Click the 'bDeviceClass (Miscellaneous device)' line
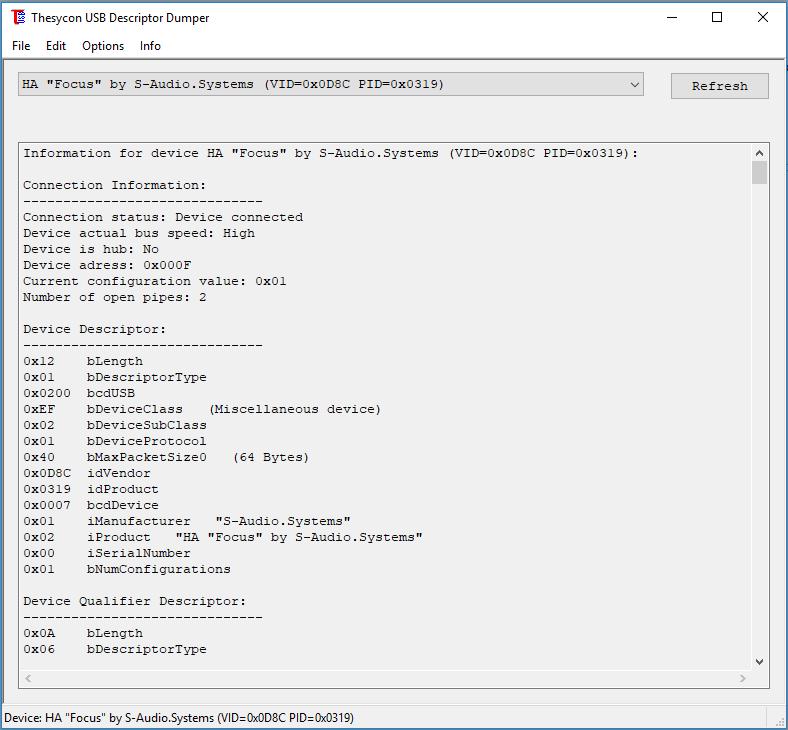 pyautogui.click(x=202, y=409)
